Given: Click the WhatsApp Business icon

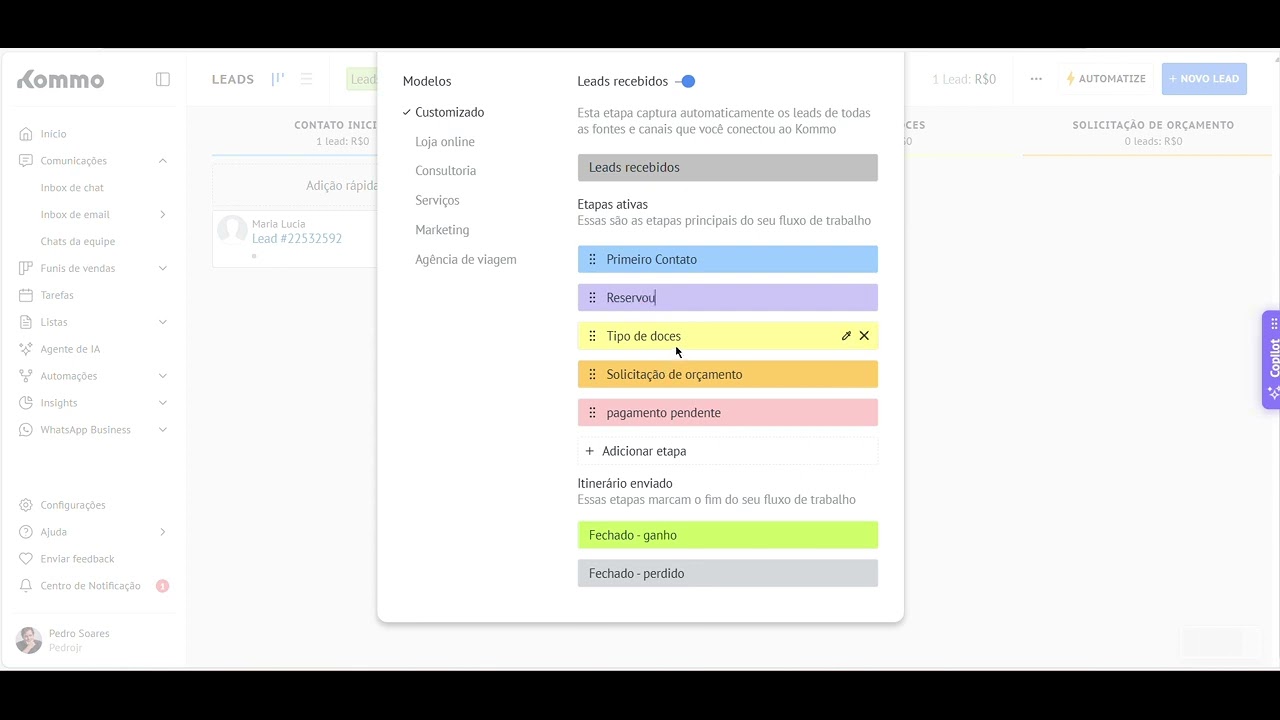Looking at the screenshot, I should (26, 430).
